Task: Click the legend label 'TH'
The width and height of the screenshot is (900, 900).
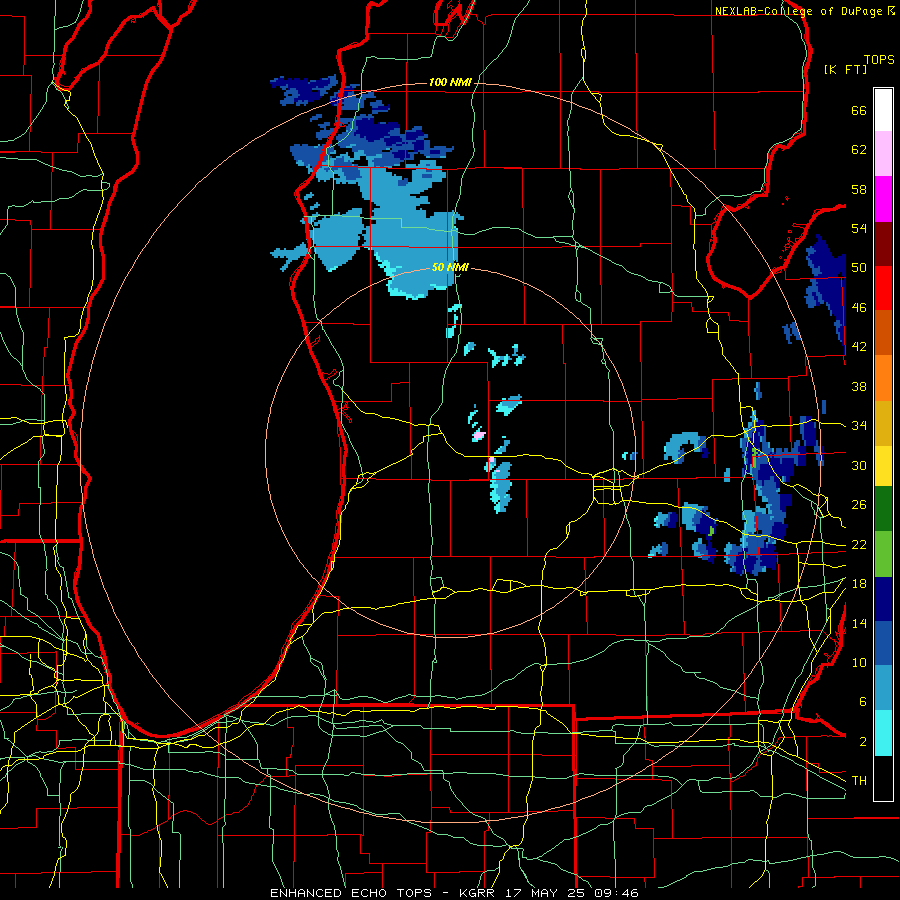Action: point(859,781)
